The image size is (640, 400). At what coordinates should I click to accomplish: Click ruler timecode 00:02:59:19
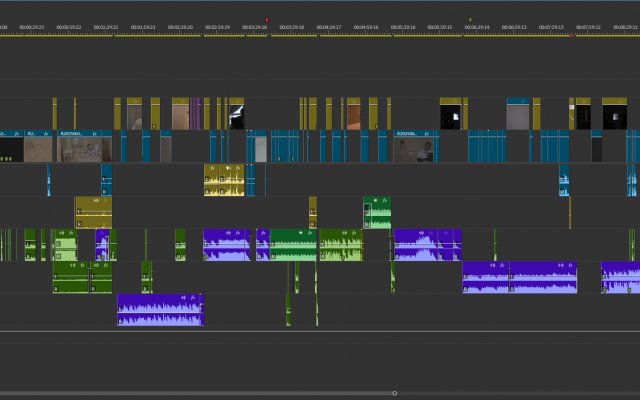[217, 27]
